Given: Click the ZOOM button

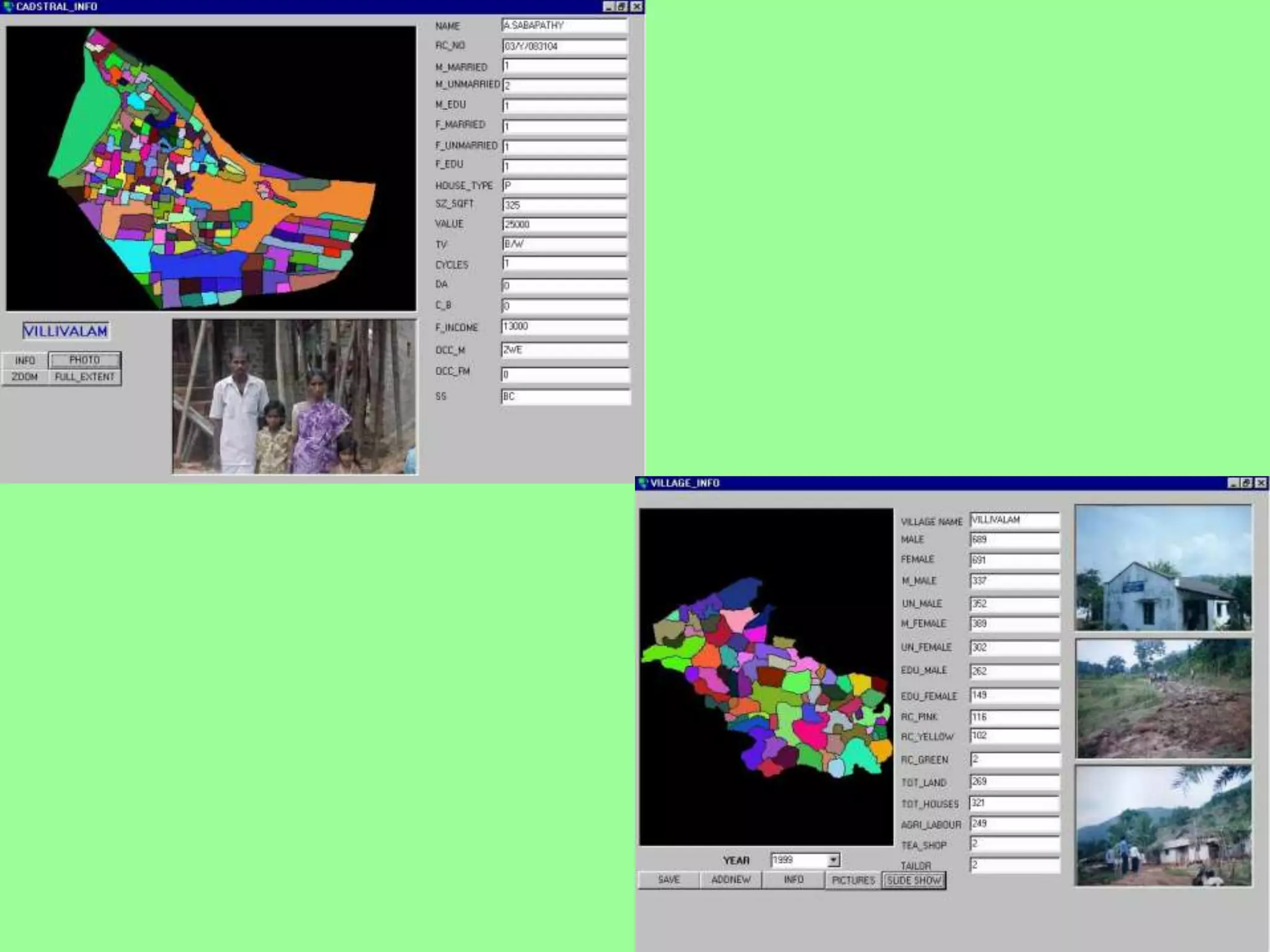Looking at the screenshot, I should tap(25, 377).
